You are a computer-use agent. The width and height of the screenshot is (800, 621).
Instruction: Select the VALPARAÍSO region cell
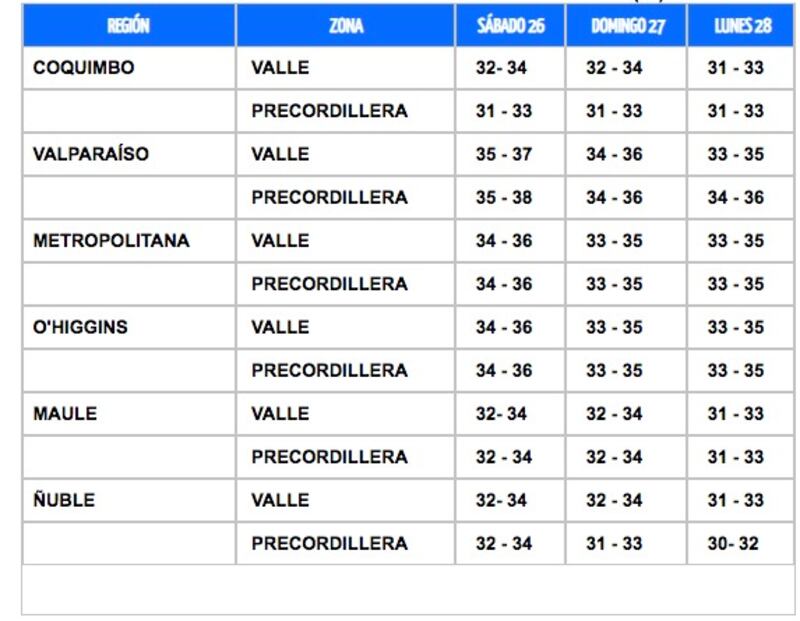coord(129,154)
